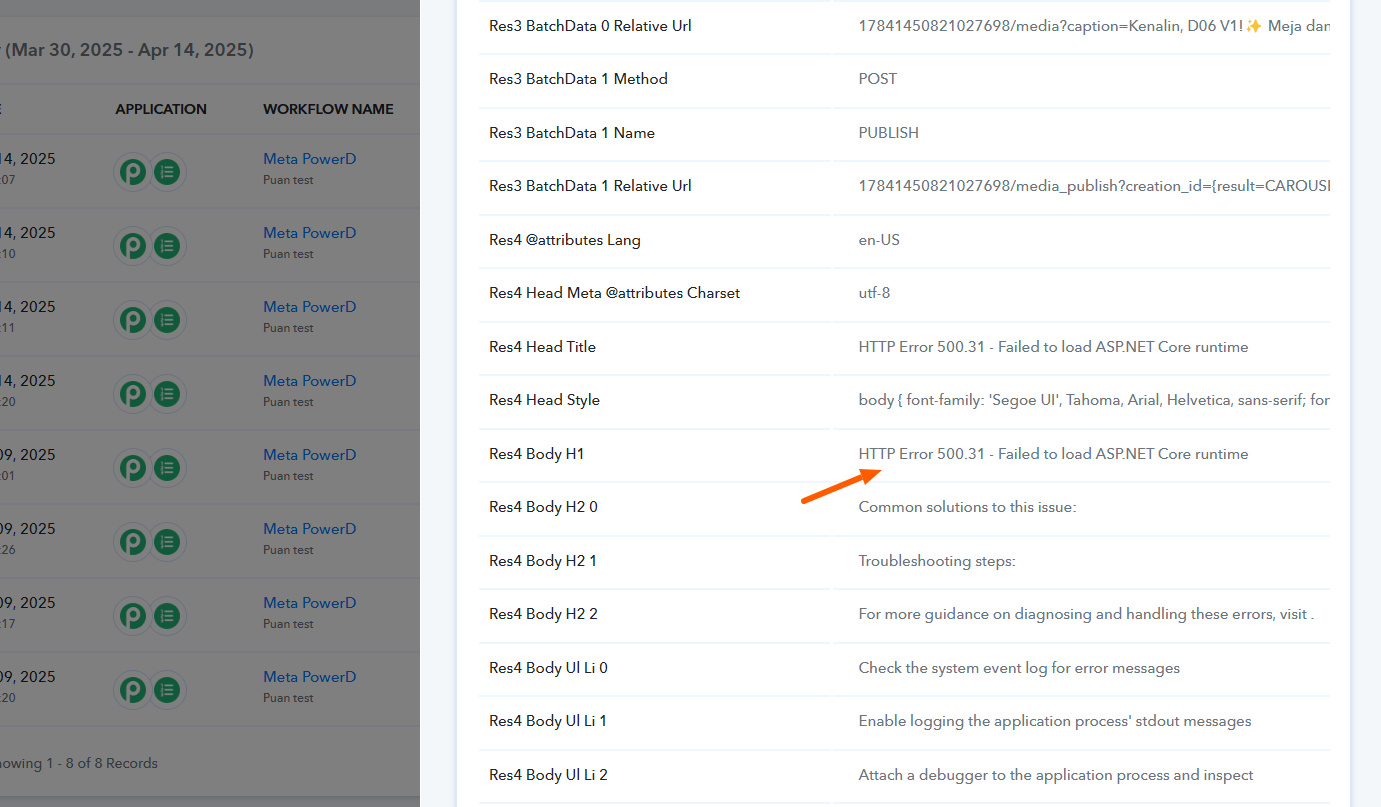Click the 'Troubleshooting steps:' value
Viewport: 1381px width, 807px height.
(x=937, y=561)
